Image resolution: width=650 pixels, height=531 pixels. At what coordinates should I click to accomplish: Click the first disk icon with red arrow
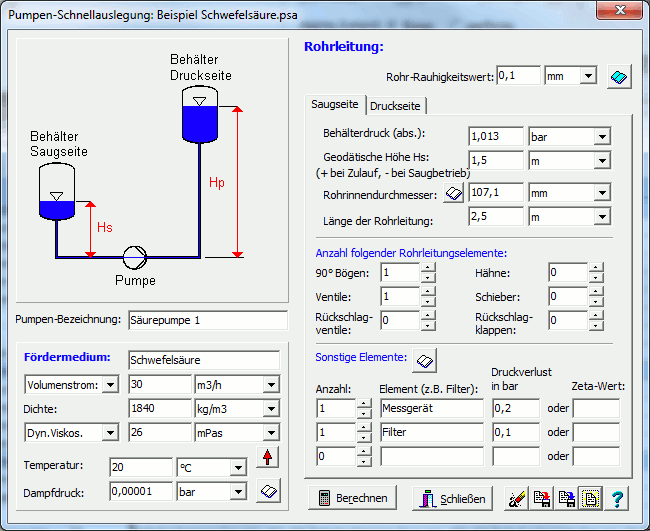pos(542,497)
